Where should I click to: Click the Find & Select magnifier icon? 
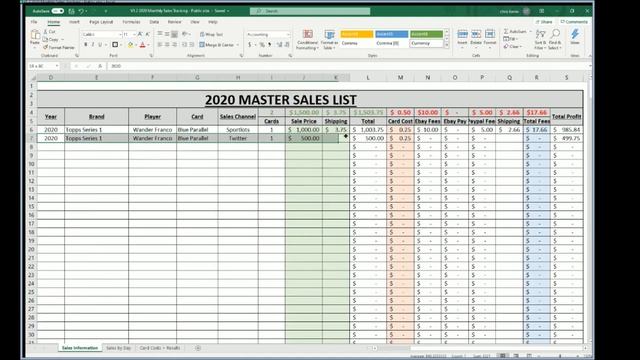tap(555, 34)
